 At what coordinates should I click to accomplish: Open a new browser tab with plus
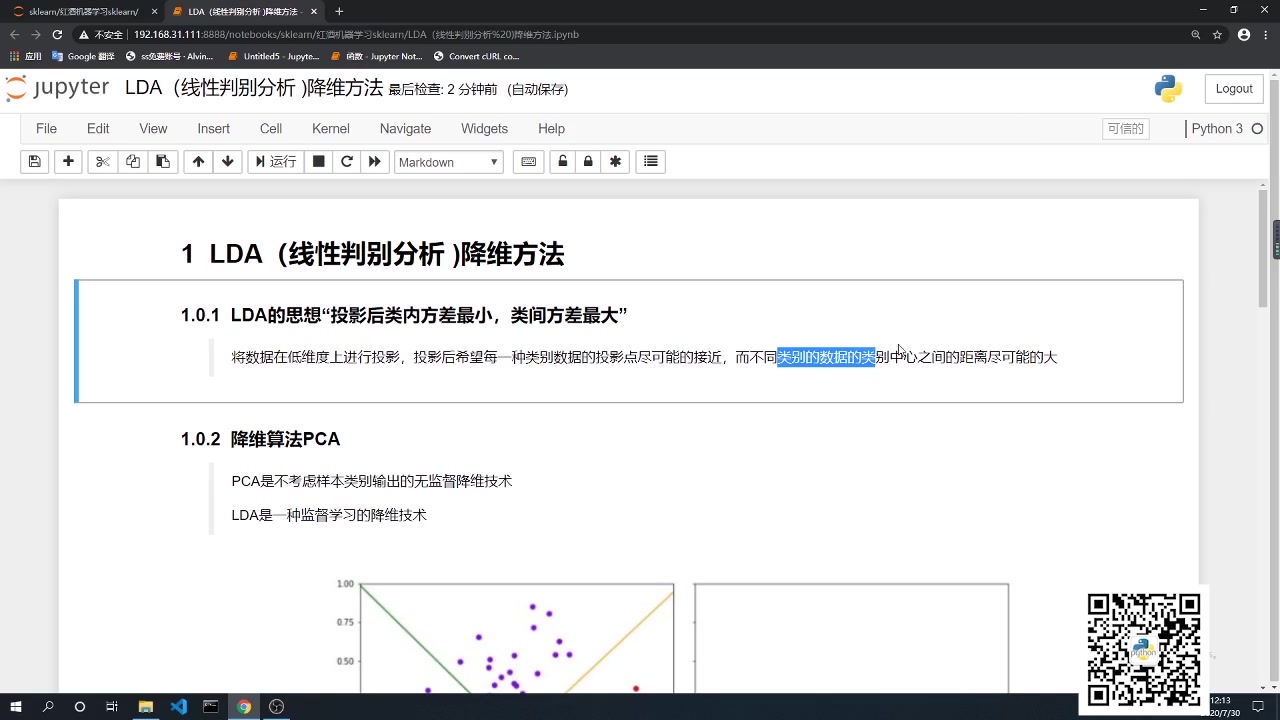pyautogui.click(x=339, y=11)
